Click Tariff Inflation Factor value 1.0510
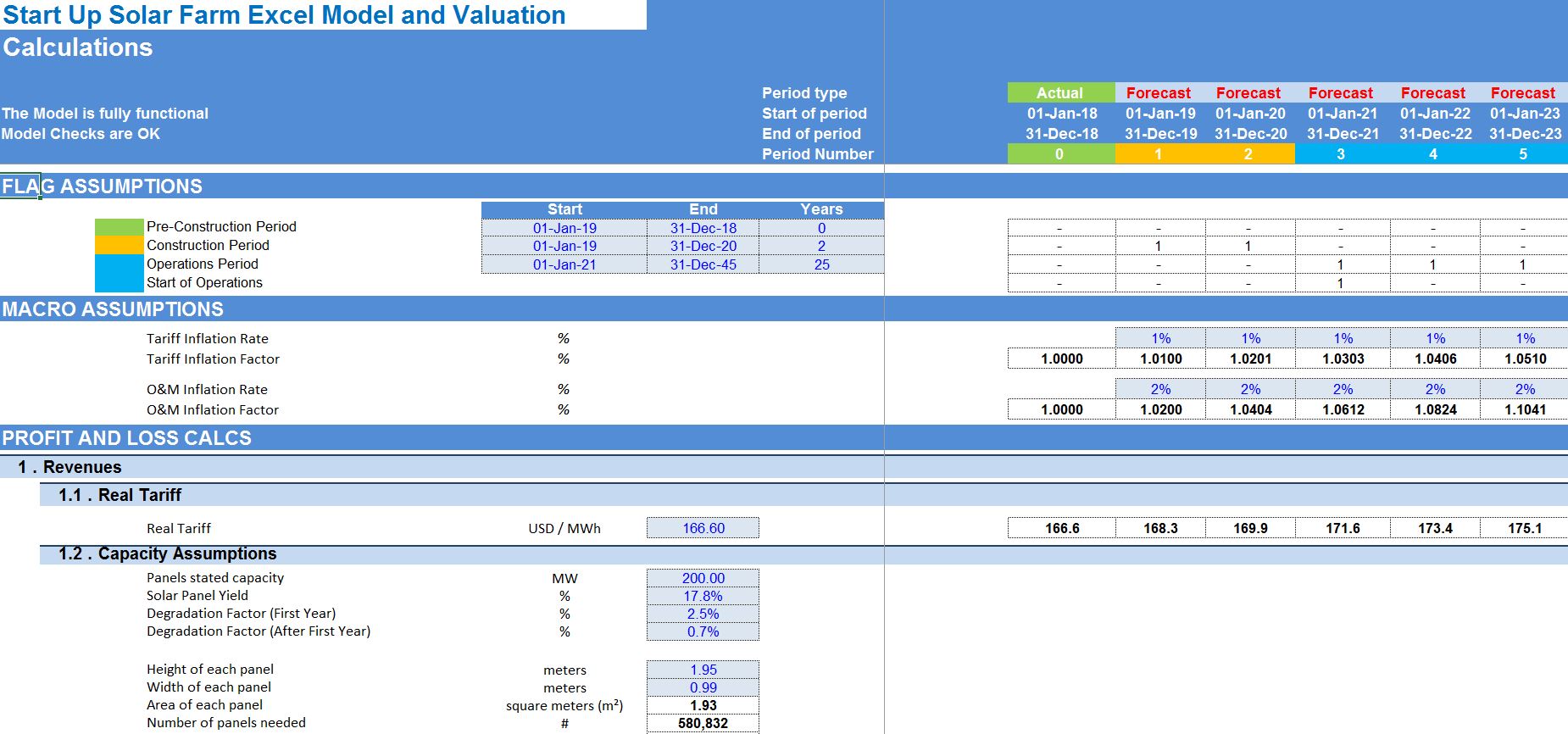This screenshot has width=1568, height=734. point(1525,359)
